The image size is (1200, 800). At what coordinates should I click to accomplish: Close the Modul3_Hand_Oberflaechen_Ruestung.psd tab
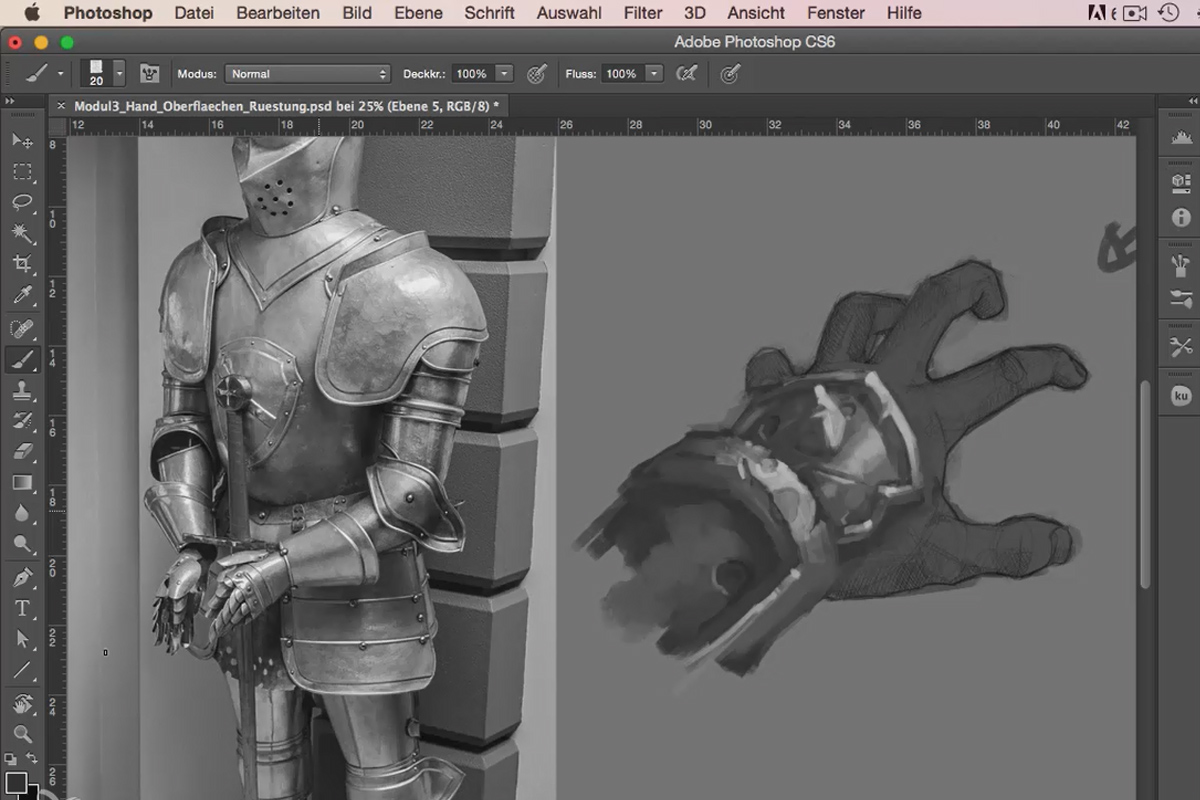[x=62, y=104]
